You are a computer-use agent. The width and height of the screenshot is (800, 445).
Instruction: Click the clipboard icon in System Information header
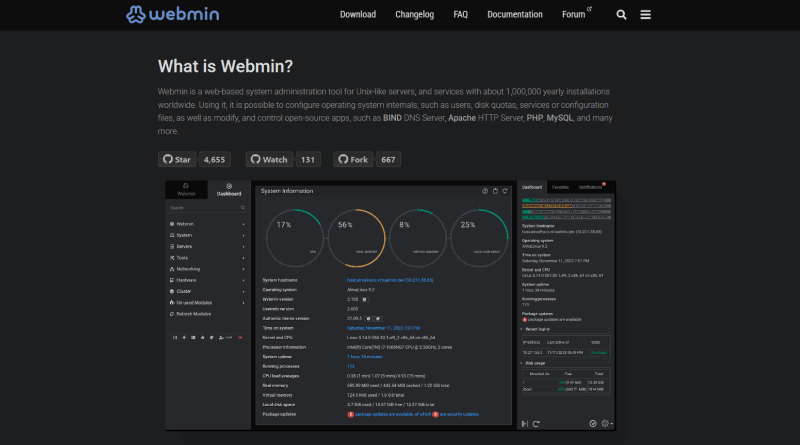click(x=495, y=191)
